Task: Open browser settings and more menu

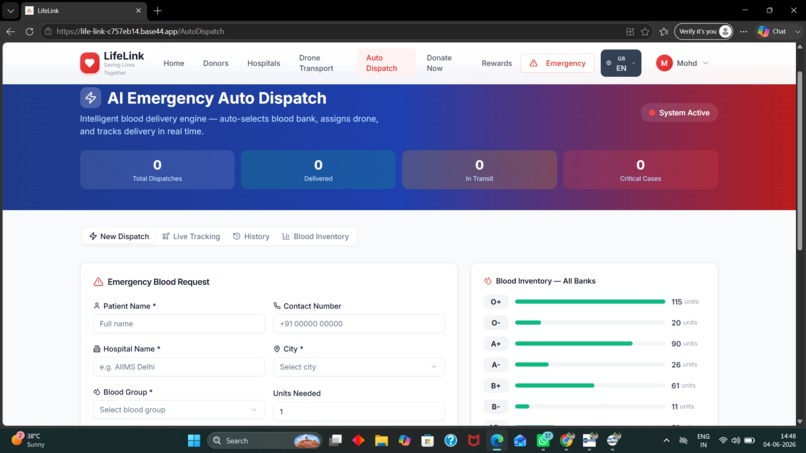Action: [743, 31]
